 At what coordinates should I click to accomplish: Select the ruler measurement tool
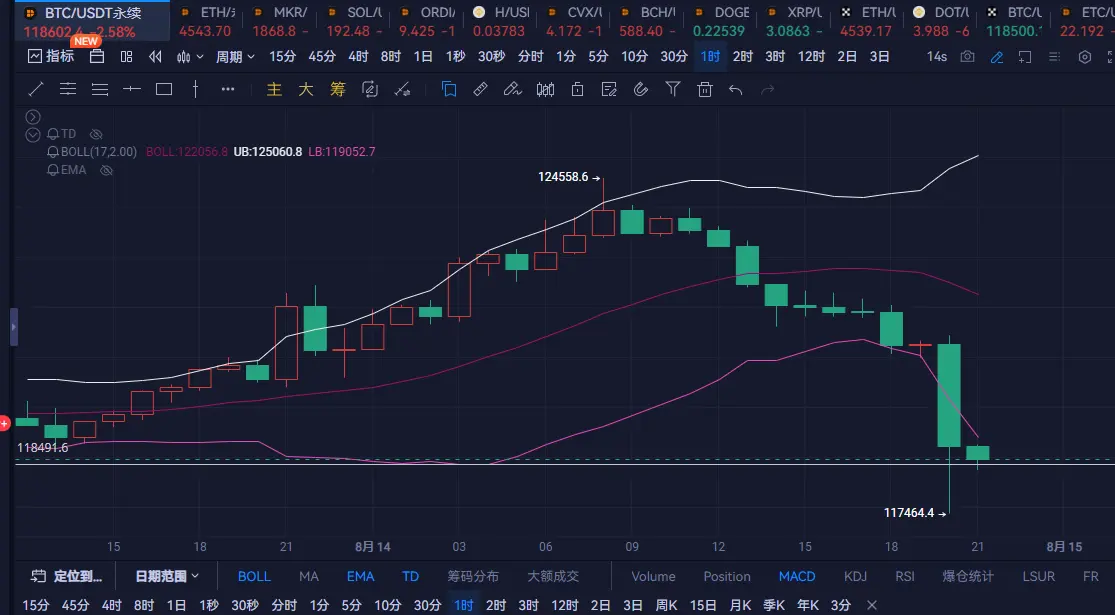pyautogui.click(x=481, y=89)
